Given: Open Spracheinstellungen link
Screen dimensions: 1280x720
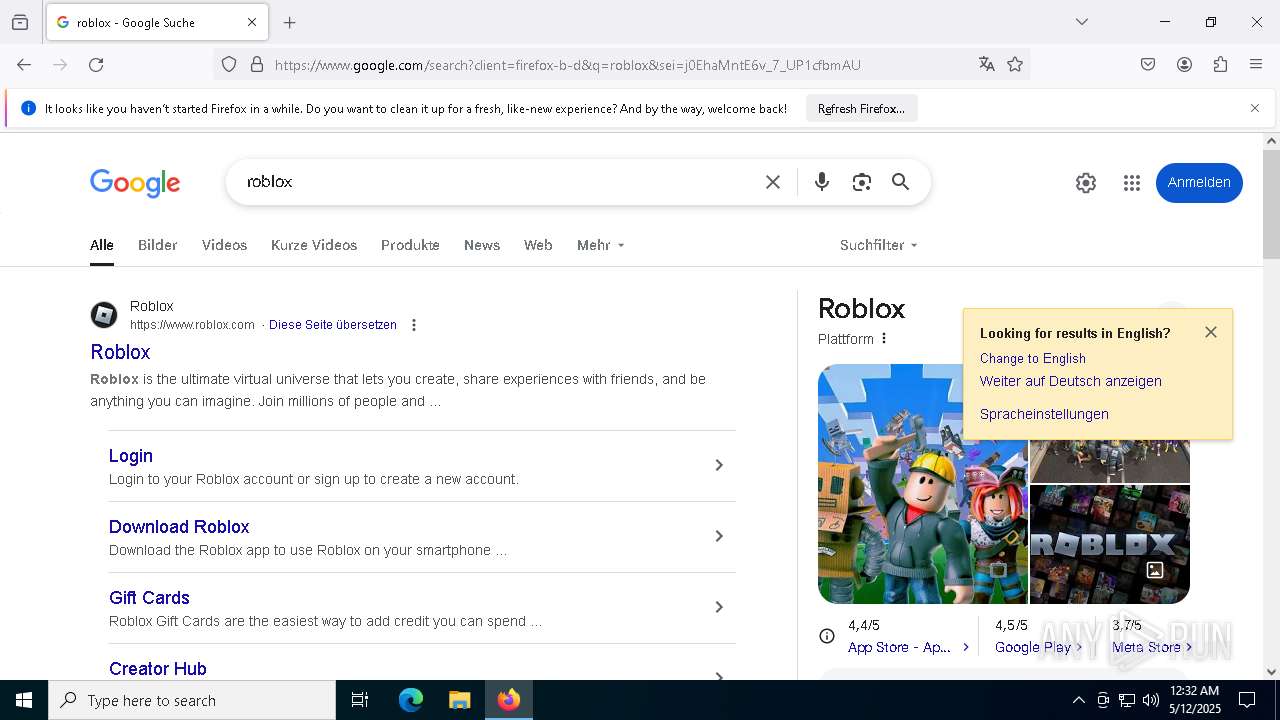Looking at the screenshot, I should [x=1044, y=414].
